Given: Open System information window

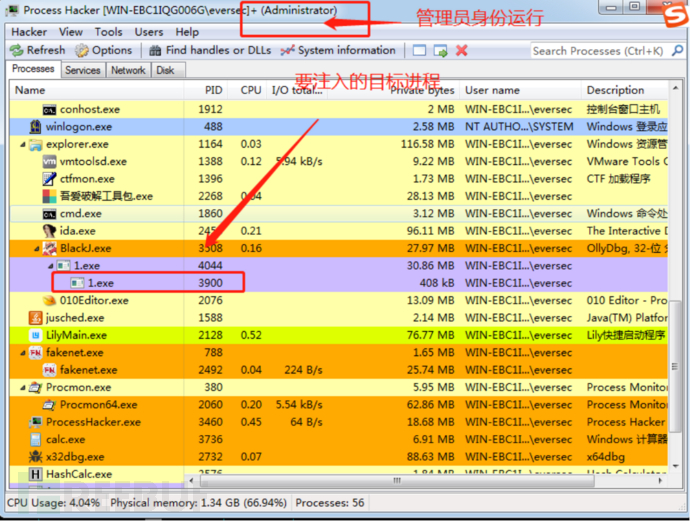Looking at the screenshot, I should (338, 50).
